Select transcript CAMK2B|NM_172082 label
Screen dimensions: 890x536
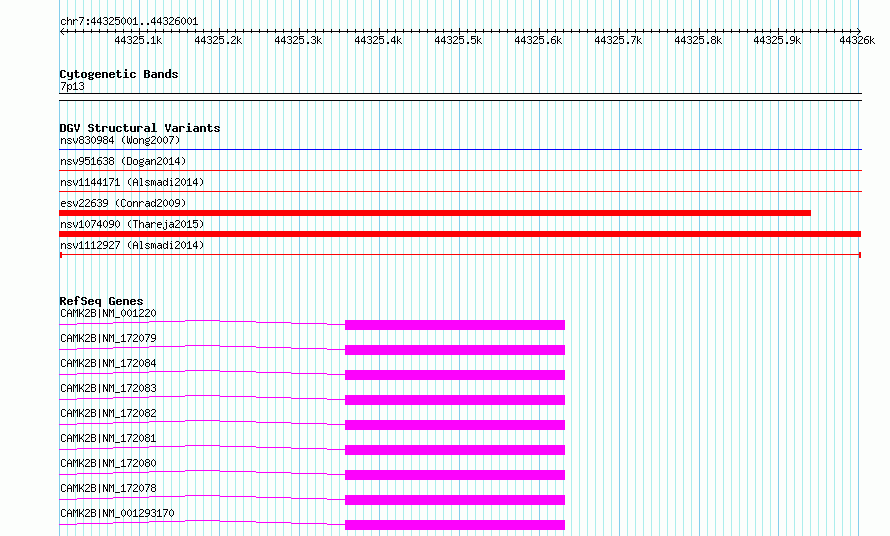tap(108, 413)
